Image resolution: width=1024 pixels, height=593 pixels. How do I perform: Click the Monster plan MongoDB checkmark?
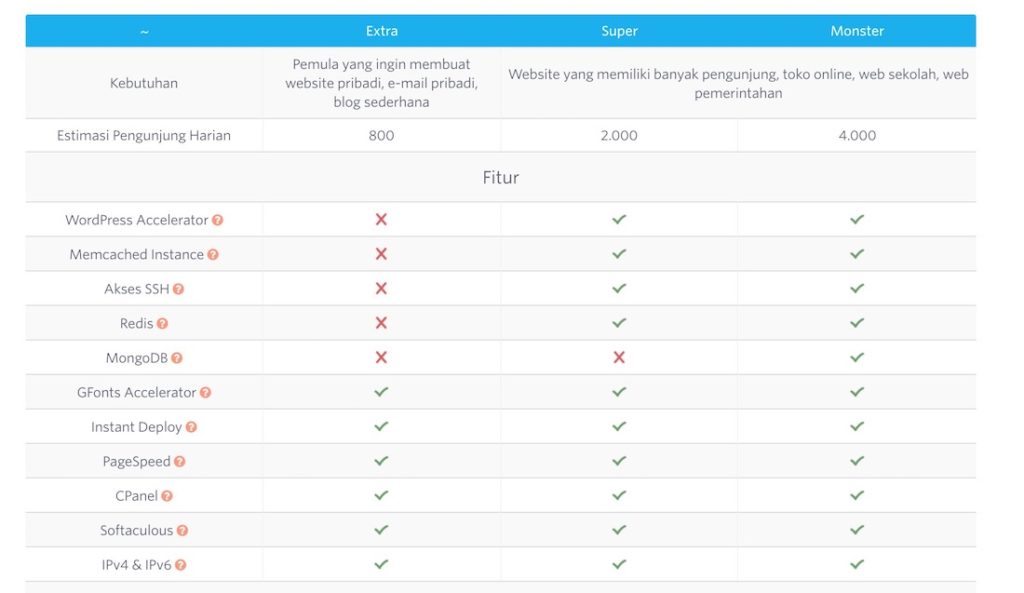click(856, 357)
